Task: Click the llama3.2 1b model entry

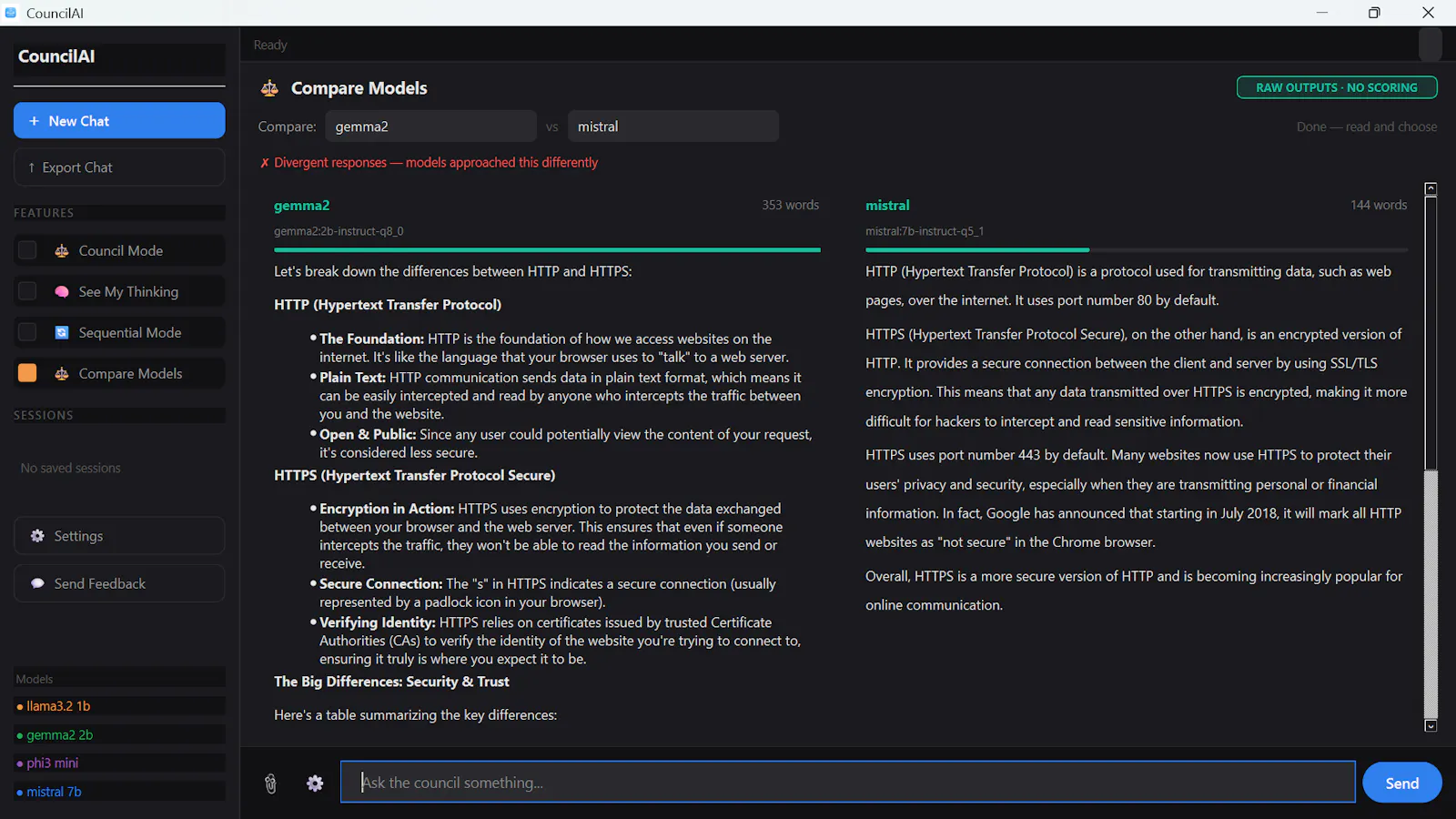Action: pyautogui.click(x=119, y=706)
